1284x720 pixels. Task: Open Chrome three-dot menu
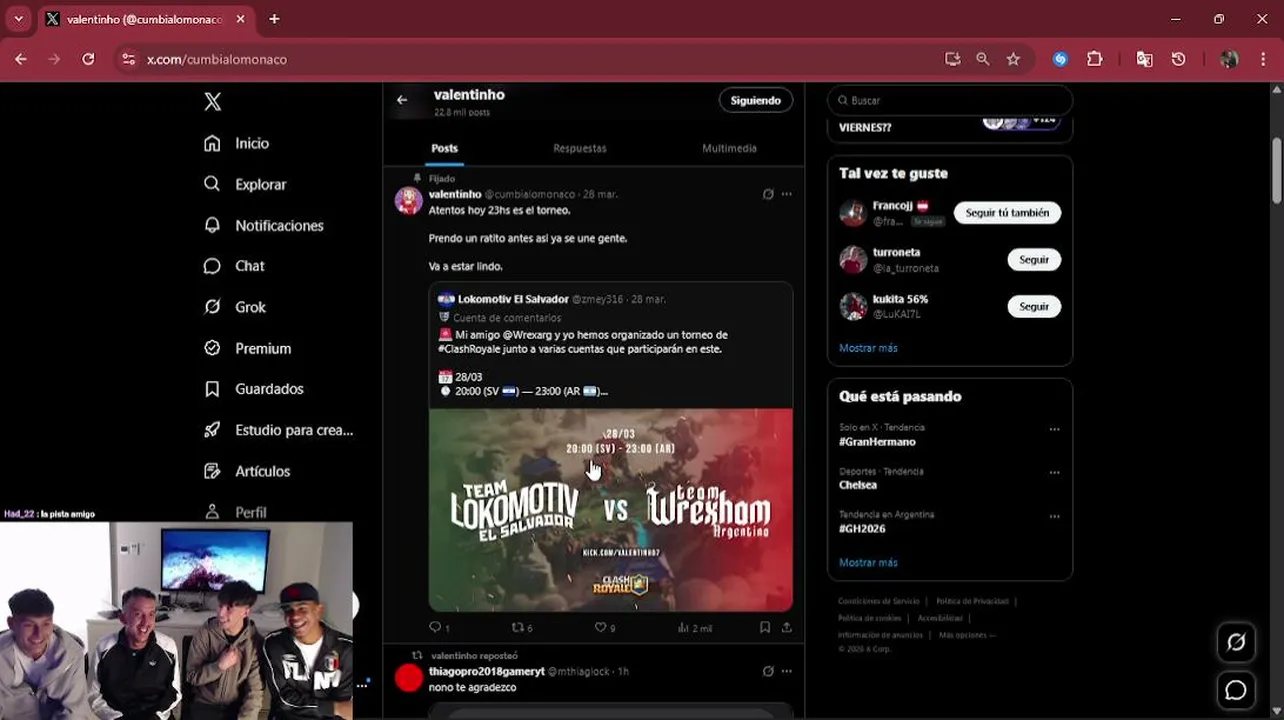1264,59
